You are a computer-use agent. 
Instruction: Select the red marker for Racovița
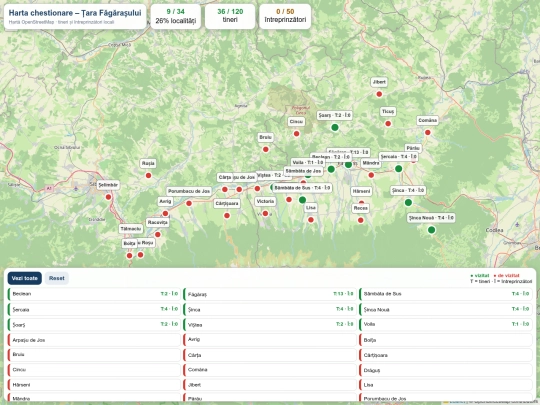tap(158, 235)
